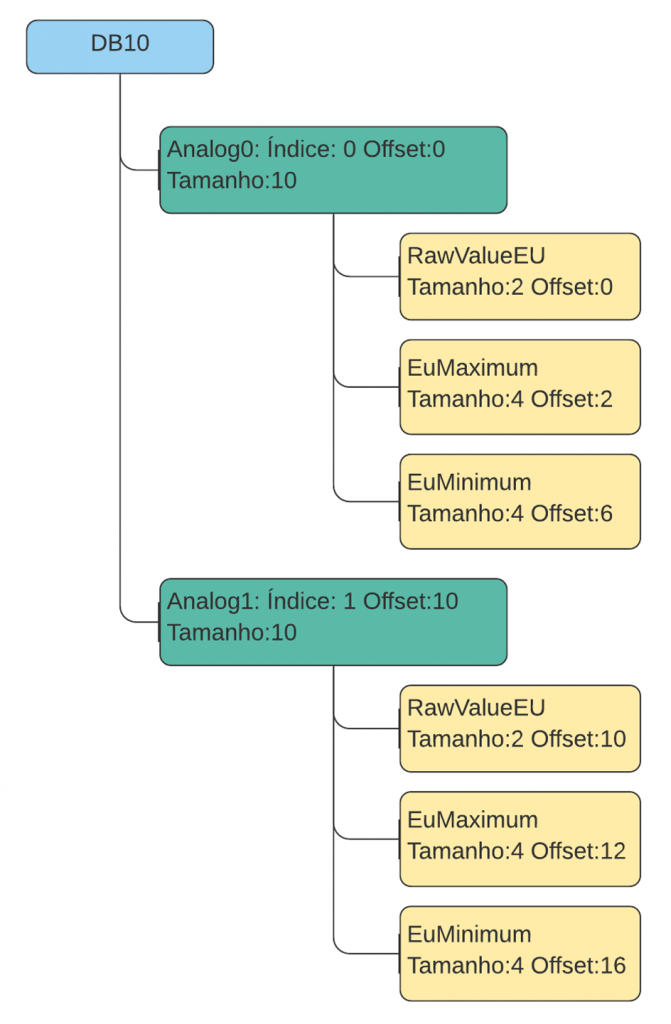Click the 'Tamanho:4 Offset:12' text

coord(516,852)
